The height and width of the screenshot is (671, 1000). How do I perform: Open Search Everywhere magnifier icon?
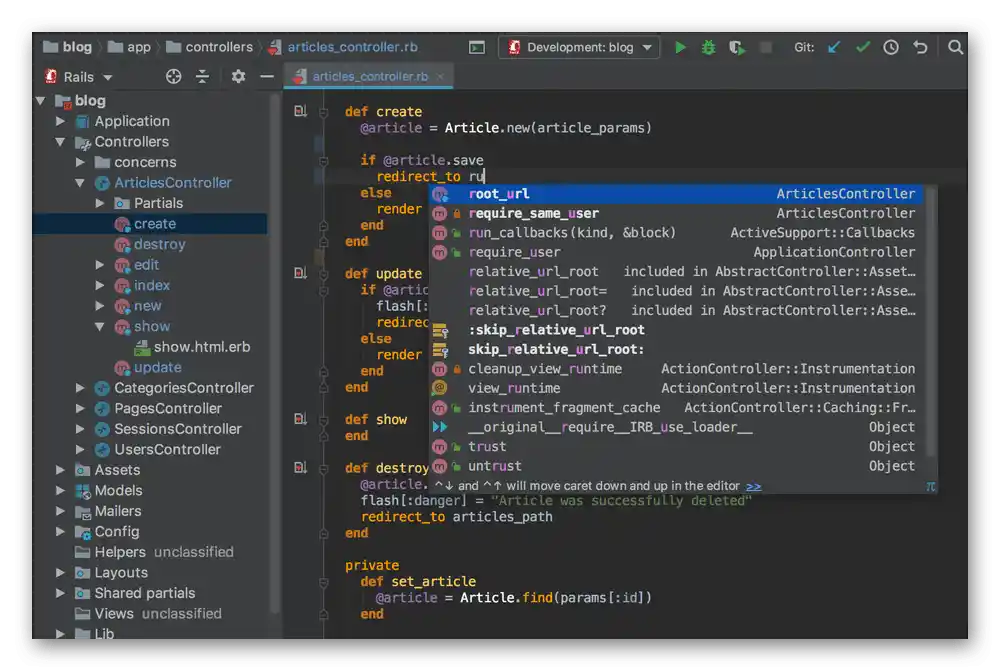pyautogui.click(x=955, y=47)
